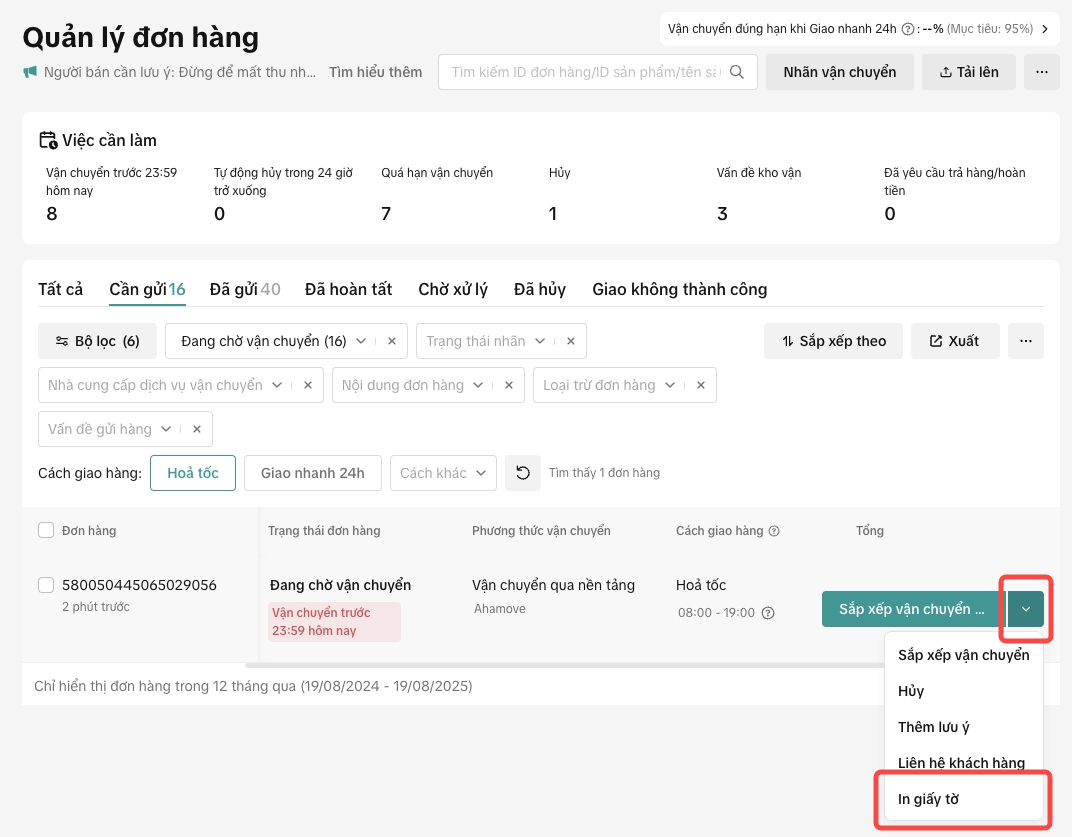
Task: Select the Hoả tốc delivery option
Action: click(192, 473)
